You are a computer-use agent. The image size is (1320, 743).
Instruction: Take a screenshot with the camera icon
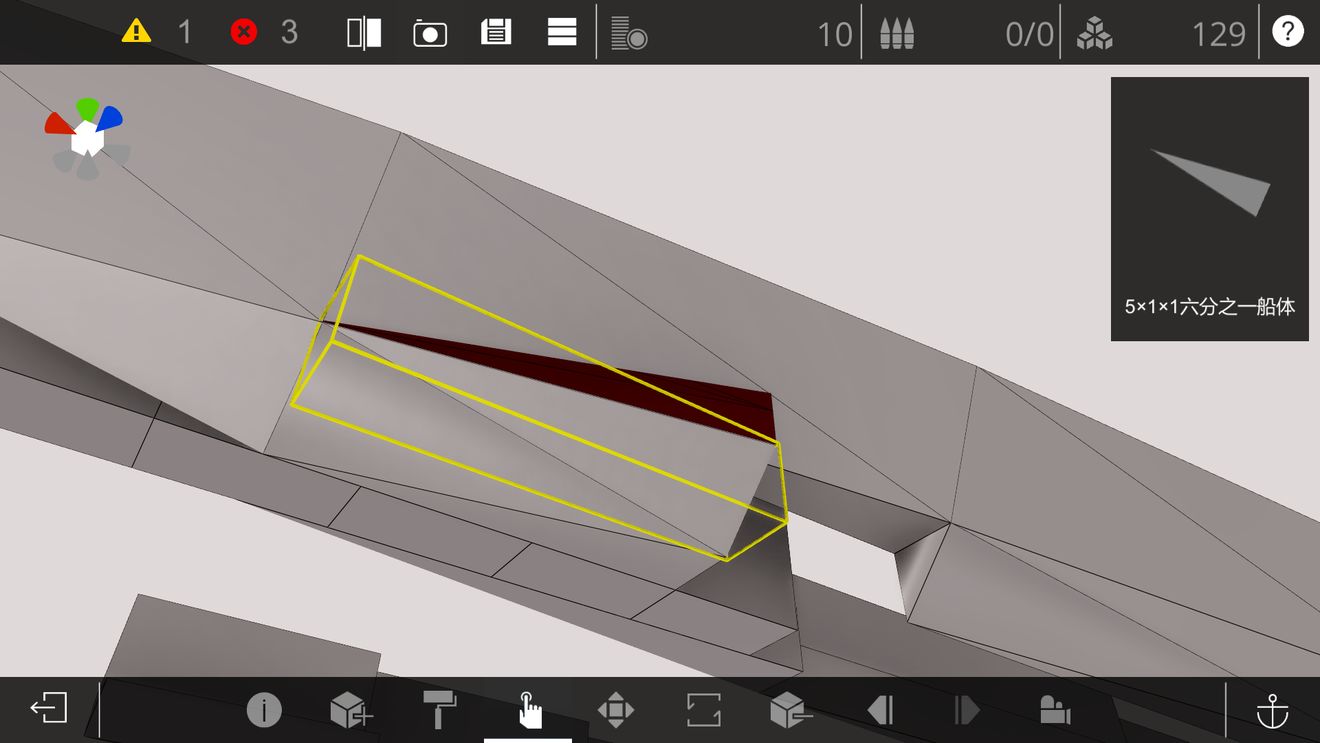tap(430, 33)
